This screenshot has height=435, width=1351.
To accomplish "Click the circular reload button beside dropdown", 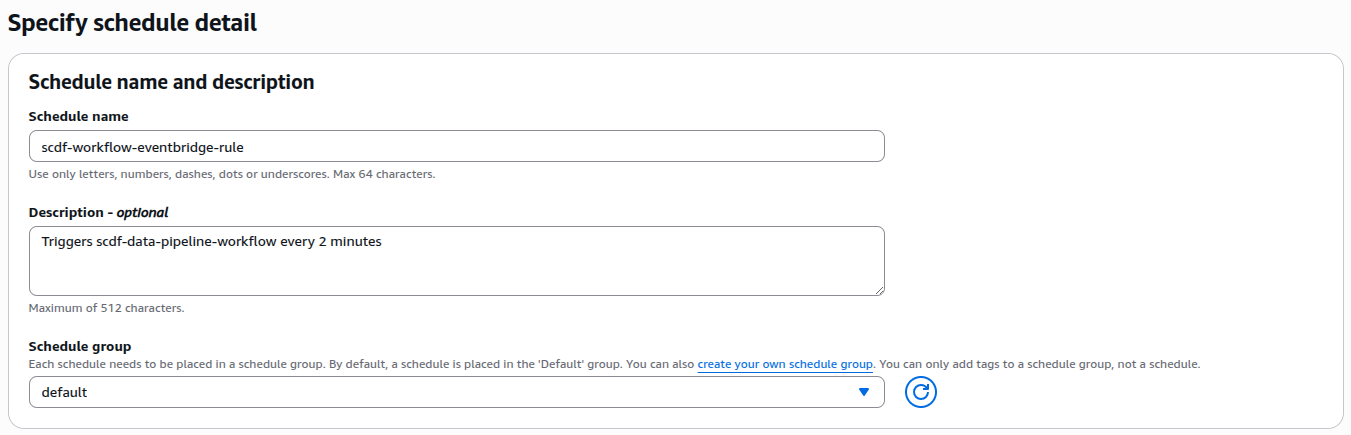I will [921, 392].
